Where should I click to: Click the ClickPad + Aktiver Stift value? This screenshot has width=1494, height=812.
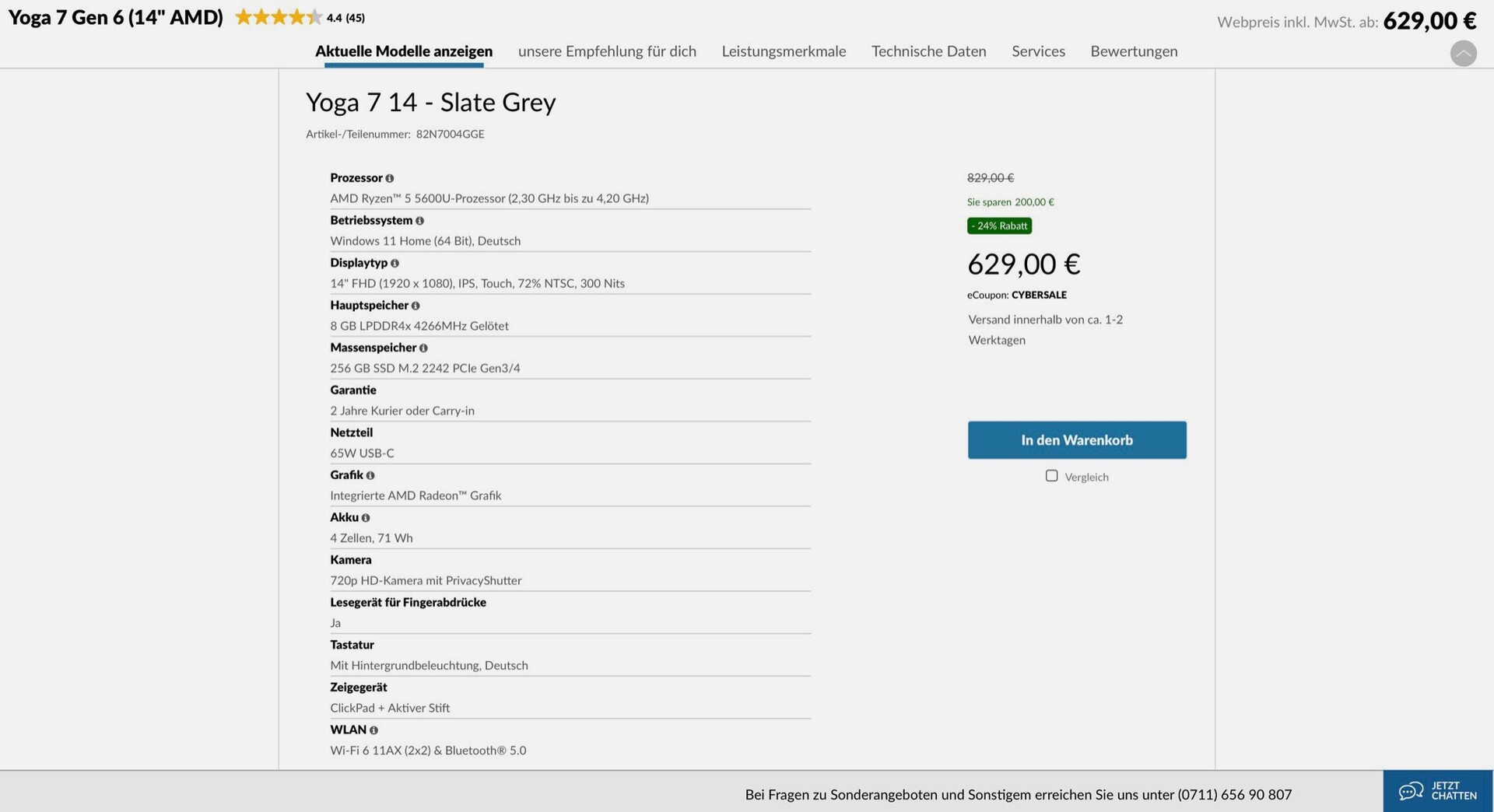(x=390, y=708)
